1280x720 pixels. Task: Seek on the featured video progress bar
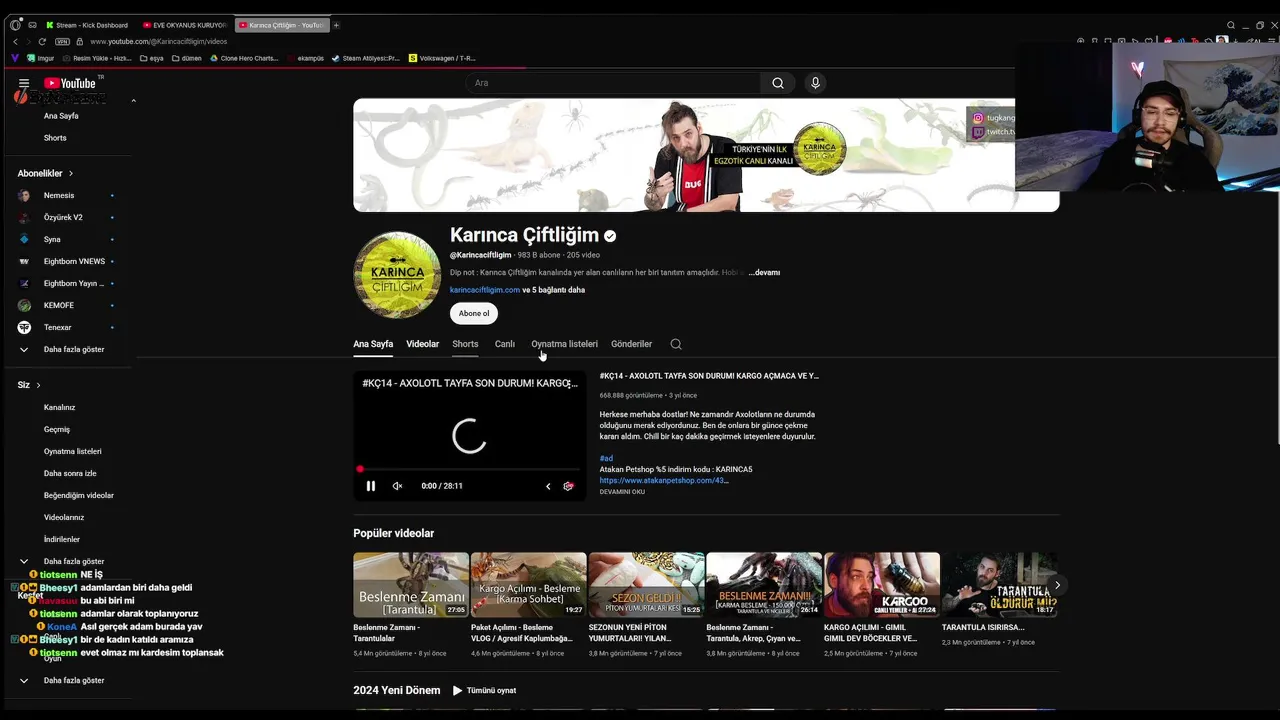click(470, 469)
